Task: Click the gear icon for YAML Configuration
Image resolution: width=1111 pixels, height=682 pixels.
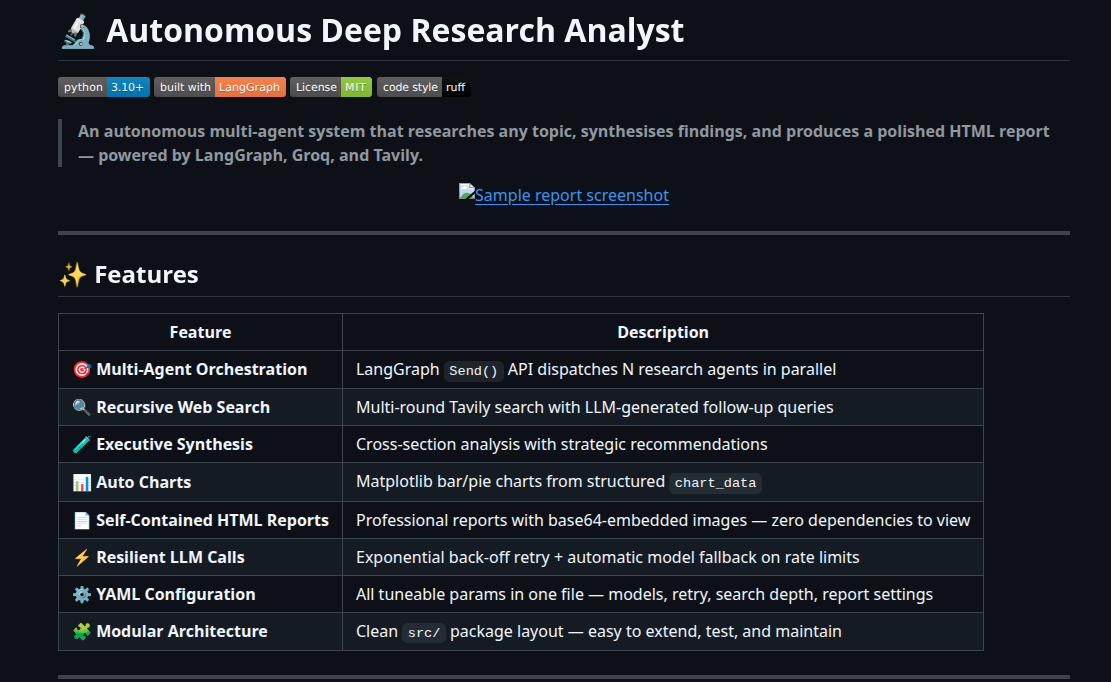Action: click(x=82, y=595)
